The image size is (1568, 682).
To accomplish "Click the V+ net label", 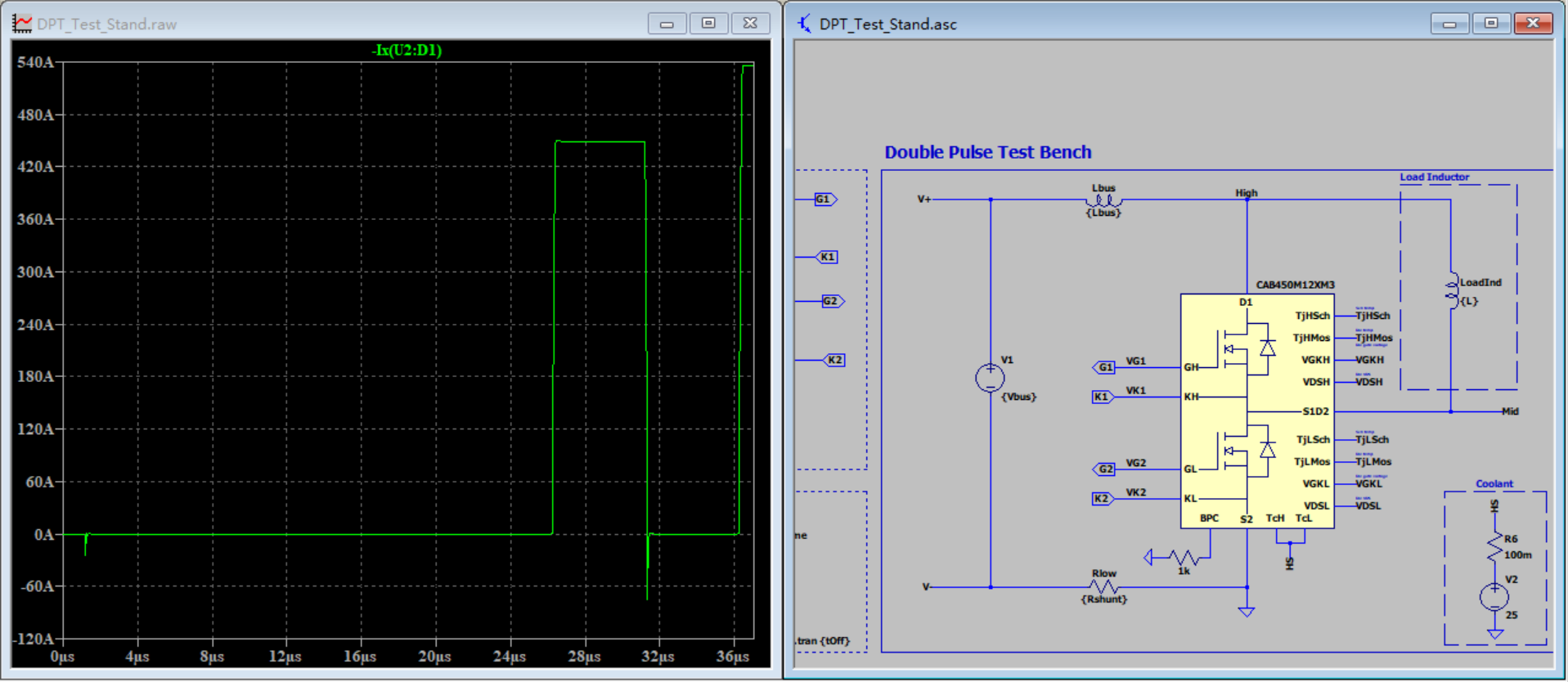I will tap(924, 200).
